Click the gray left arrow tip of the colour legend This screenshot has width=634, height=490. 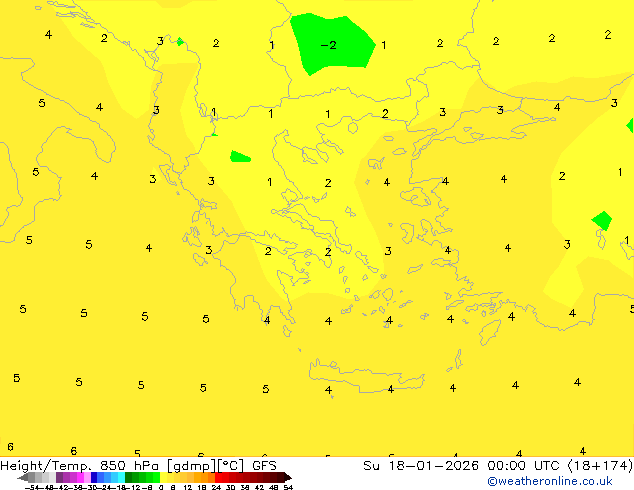click(x=21, y=477)
